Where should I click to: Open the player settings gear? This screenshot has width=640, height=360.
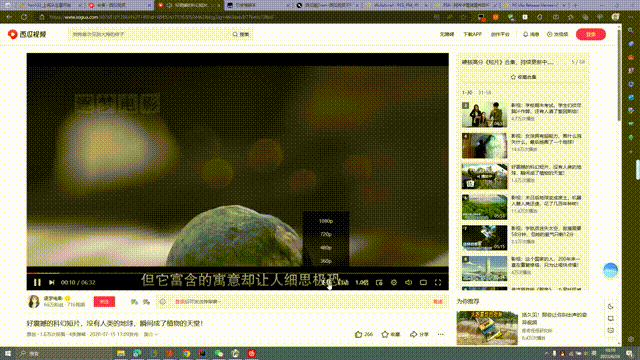[x=394, y=282]
